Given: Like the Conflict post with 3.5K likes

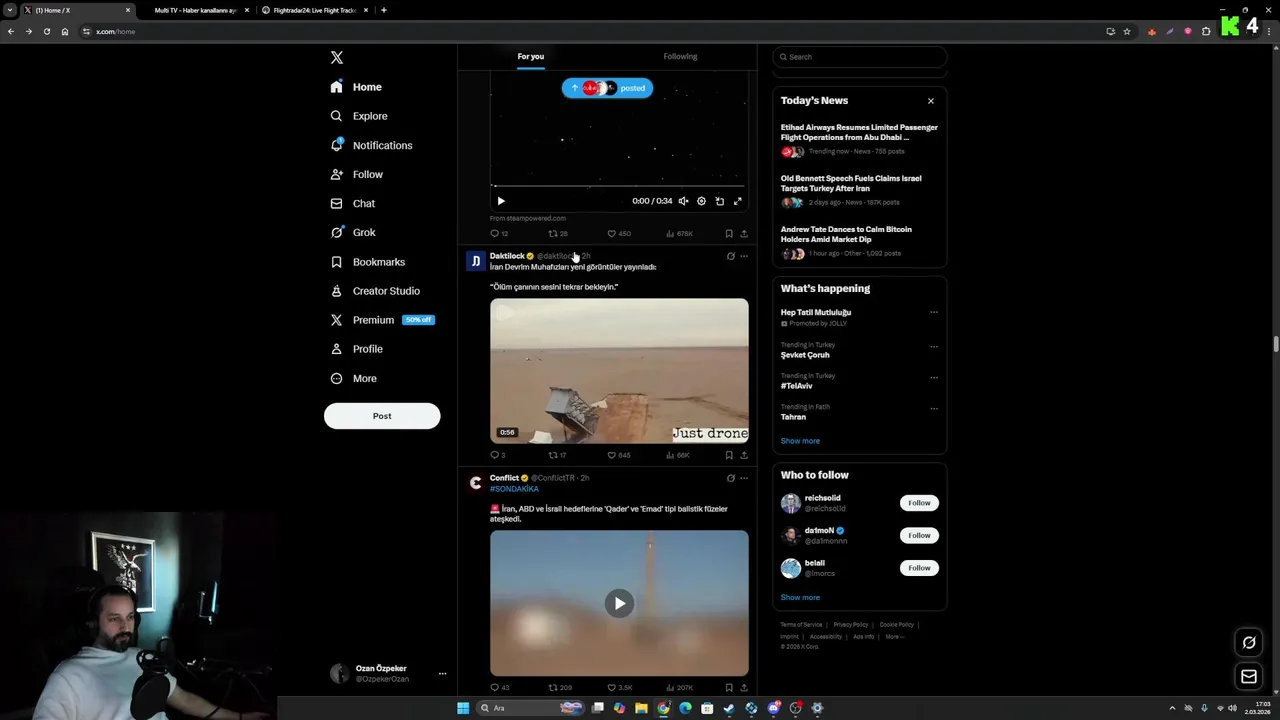Looking at the screenshot, I should 620,688.
